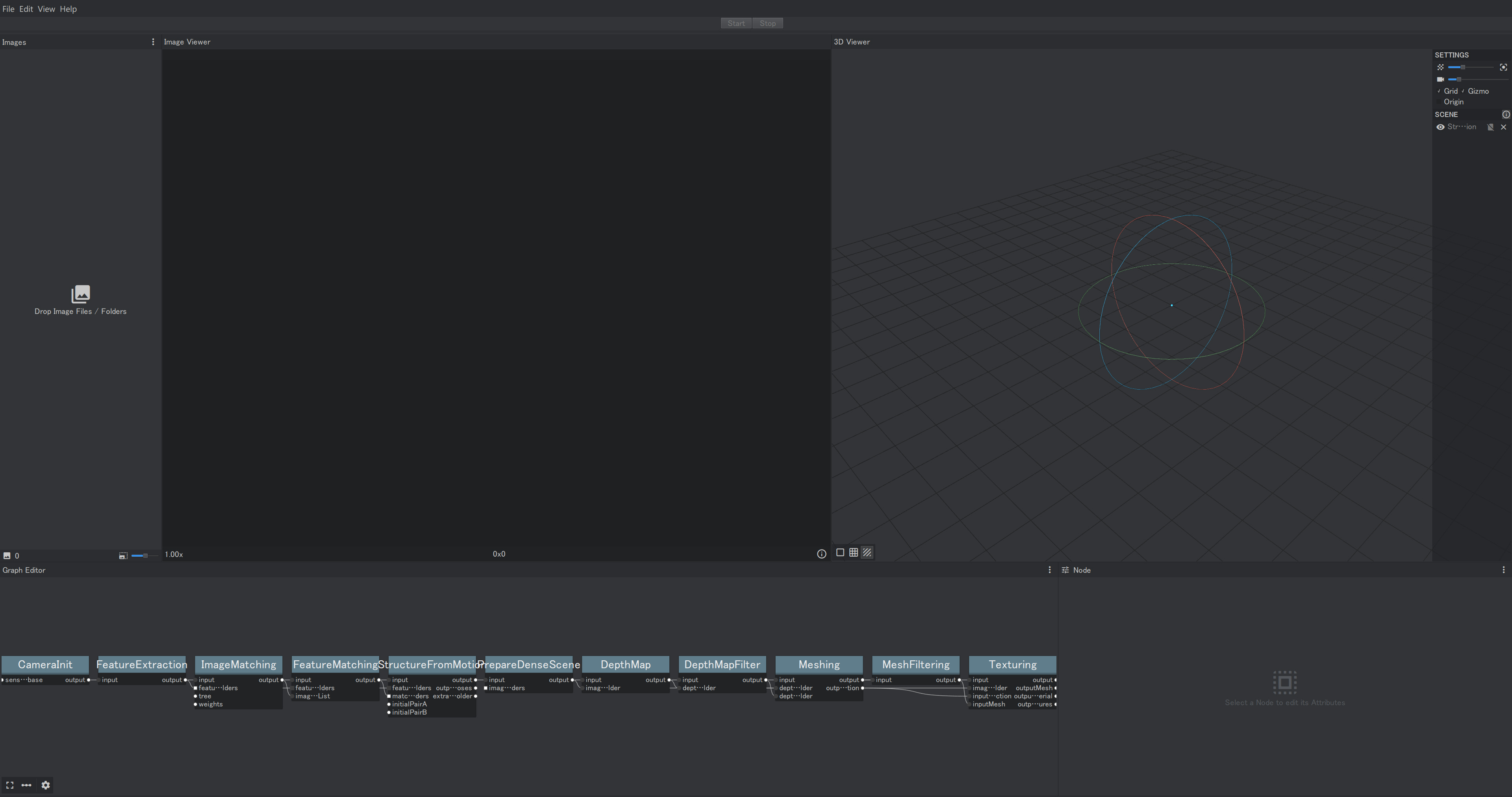Select the FeatureExtraction node
The width and height of the screenshot is (1512, 797).
click(141, 665)
